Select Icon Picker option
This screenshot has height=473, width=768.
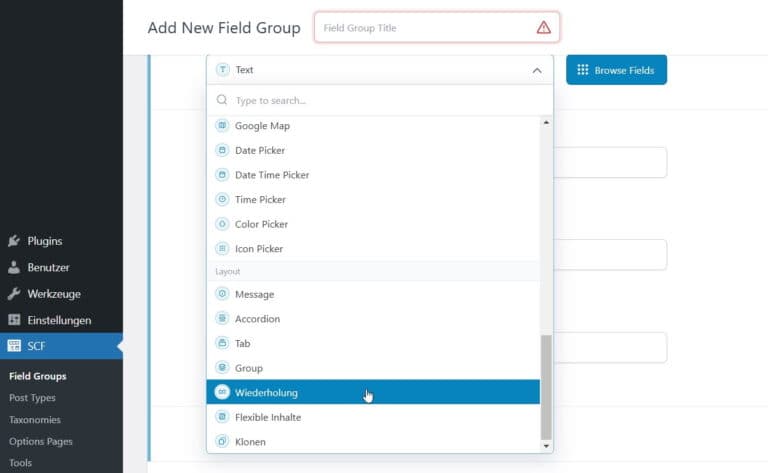373,248
